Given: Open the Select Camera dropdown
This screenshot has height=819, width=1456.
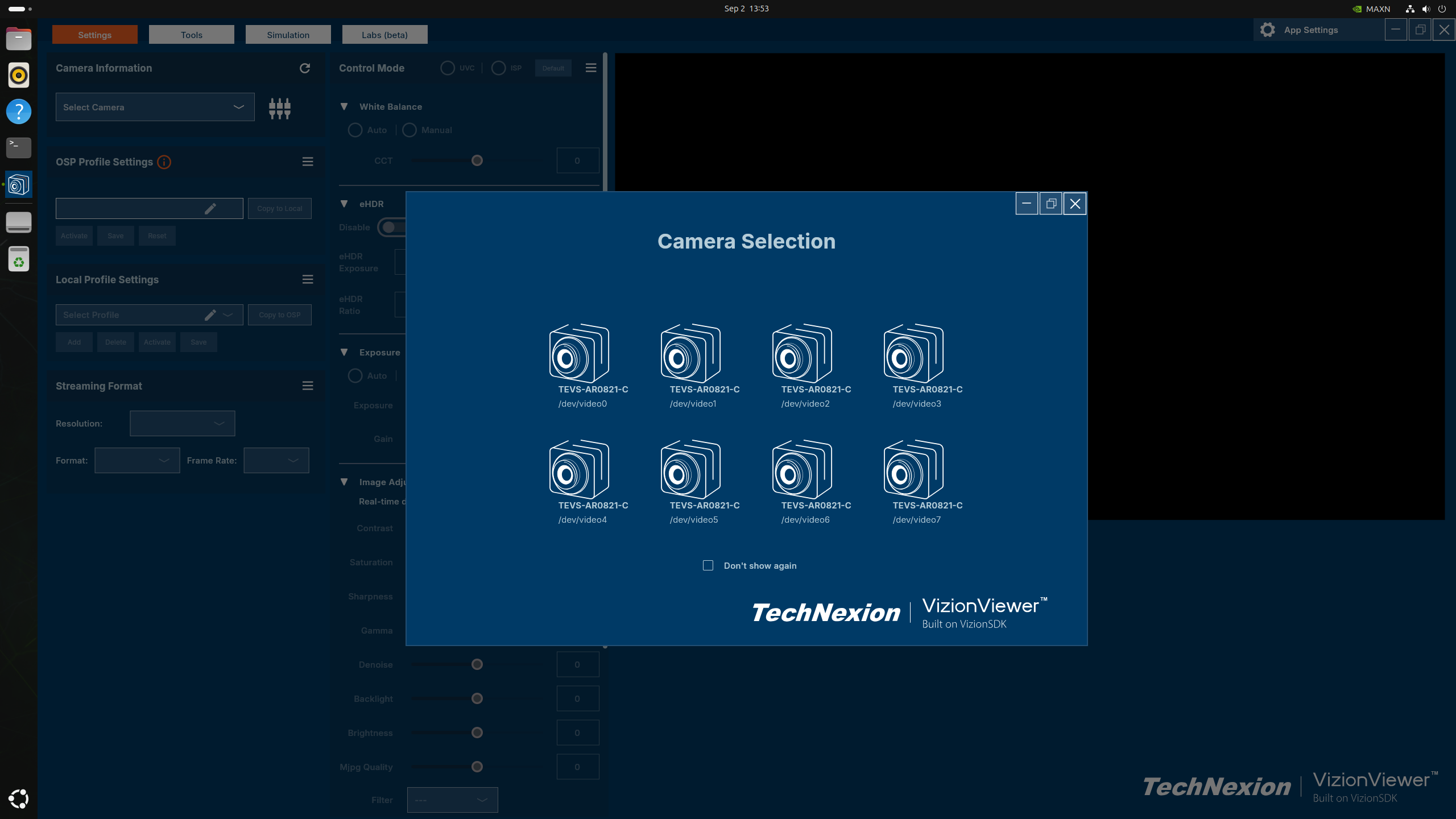Looking at the screenshot, I should click(x=155, y=107).
